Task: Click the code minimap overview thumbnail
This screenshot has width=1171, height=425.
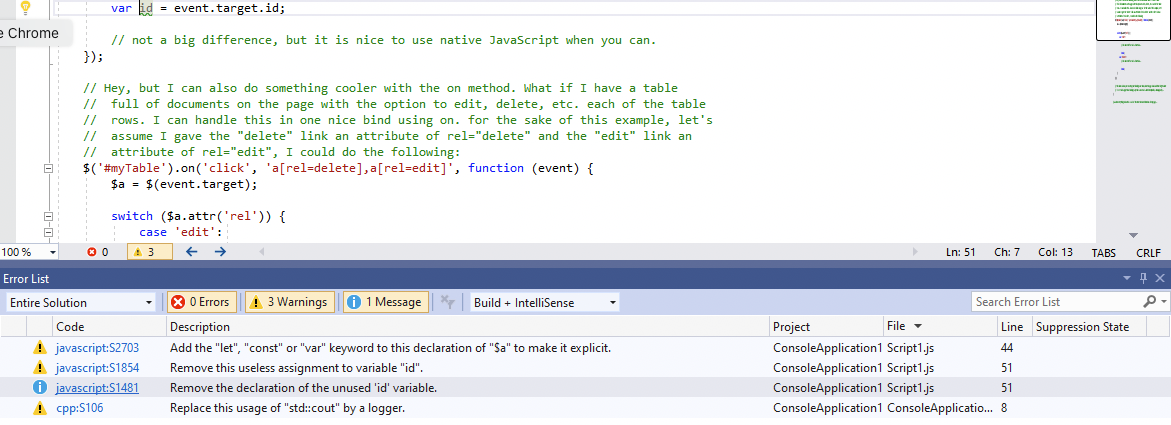Action: [x=1133, y=20]
